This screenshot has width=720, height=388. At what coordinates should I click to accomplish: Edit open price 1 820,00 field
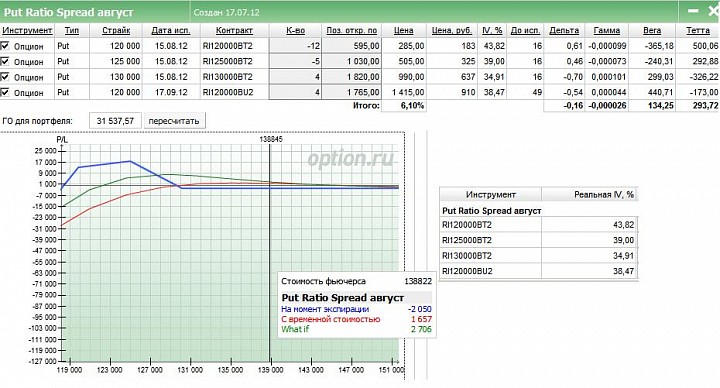click(x=352, y=77)
